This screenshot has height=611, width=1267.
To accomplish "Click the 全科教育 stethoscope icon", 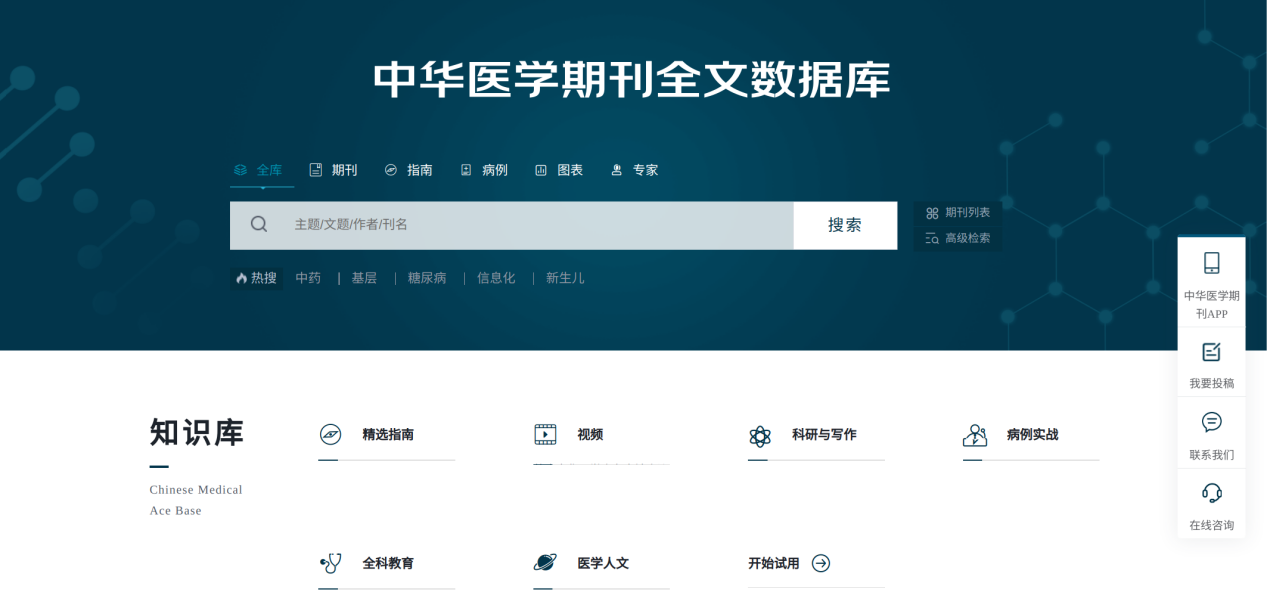I will tap(330, 563).
